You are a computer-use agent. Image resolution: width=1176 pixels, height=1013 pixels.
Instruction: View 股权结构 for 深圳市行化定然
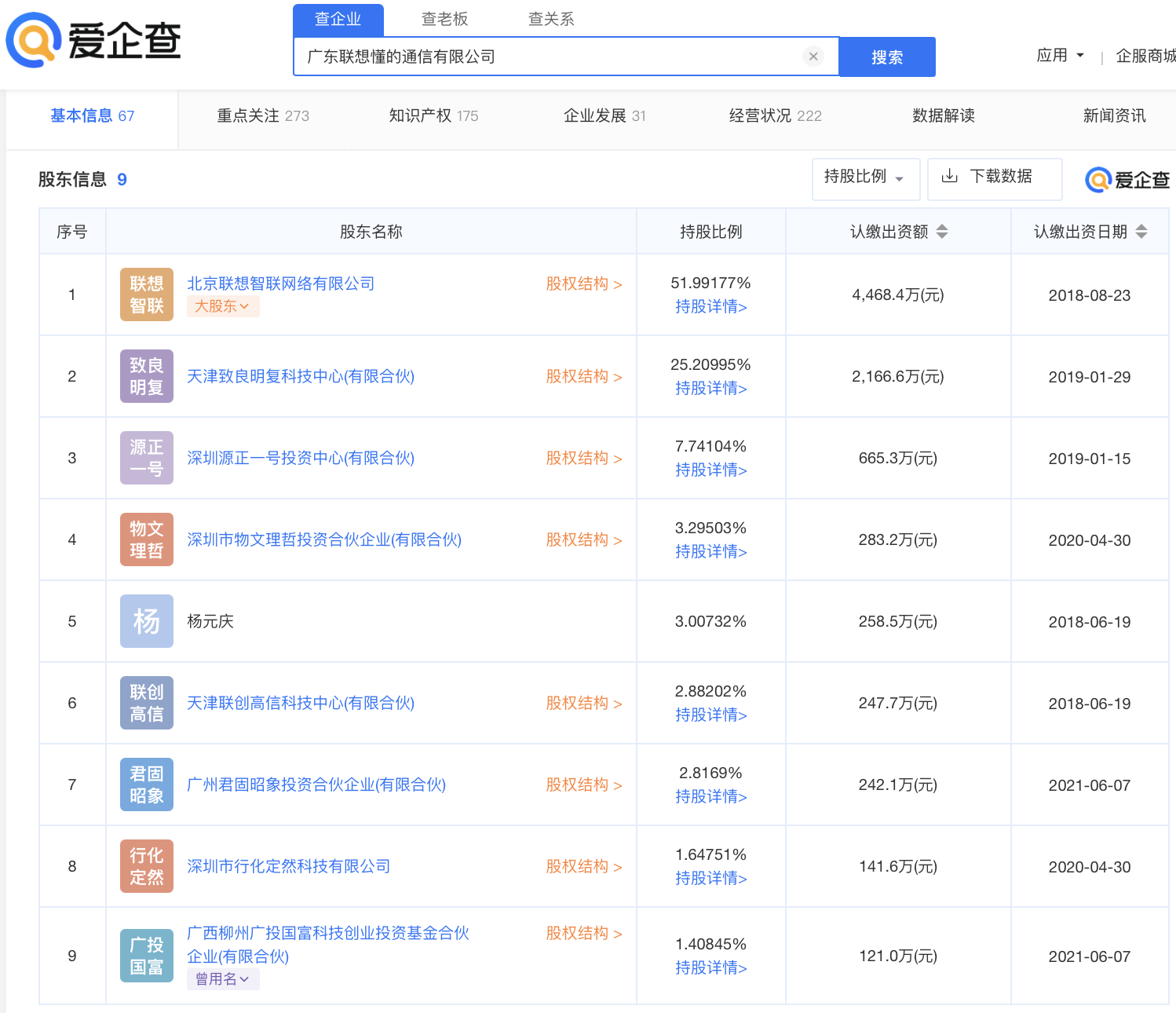(x=584, y=866)
